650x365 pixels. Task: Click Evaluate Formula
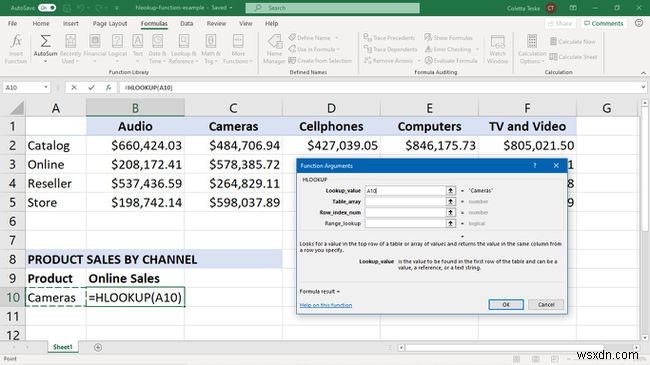coord(451,61)
